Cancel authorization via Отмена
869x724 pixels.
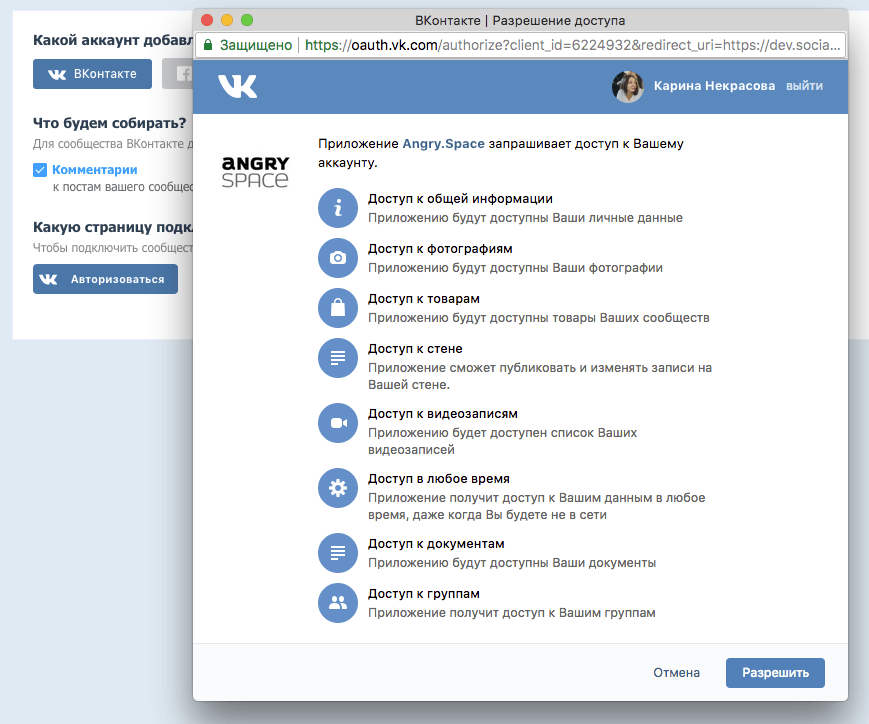coord(676,672)
